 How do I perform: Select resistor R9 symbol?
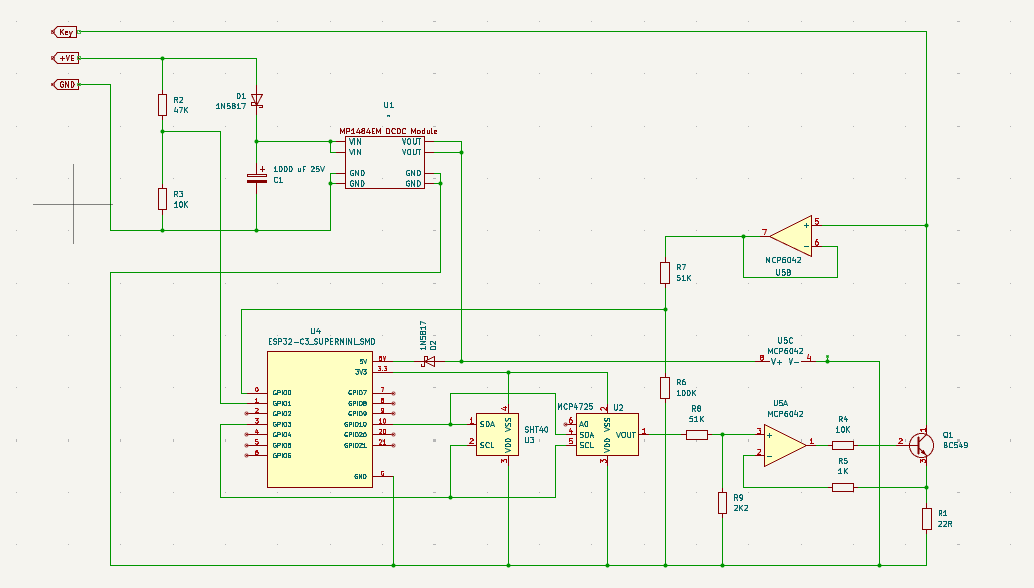coord(723,503)
